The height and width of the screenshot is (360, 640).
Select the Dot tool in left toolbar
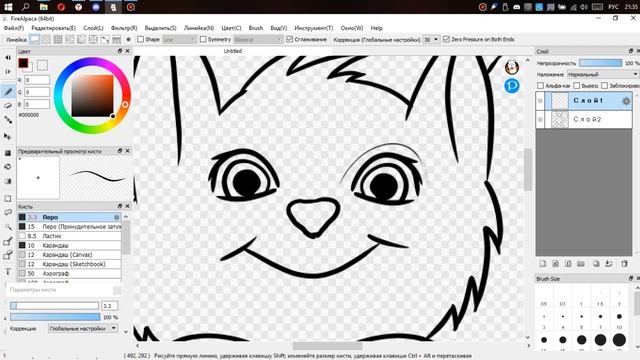pyautogui.click(x=8, y=120)
